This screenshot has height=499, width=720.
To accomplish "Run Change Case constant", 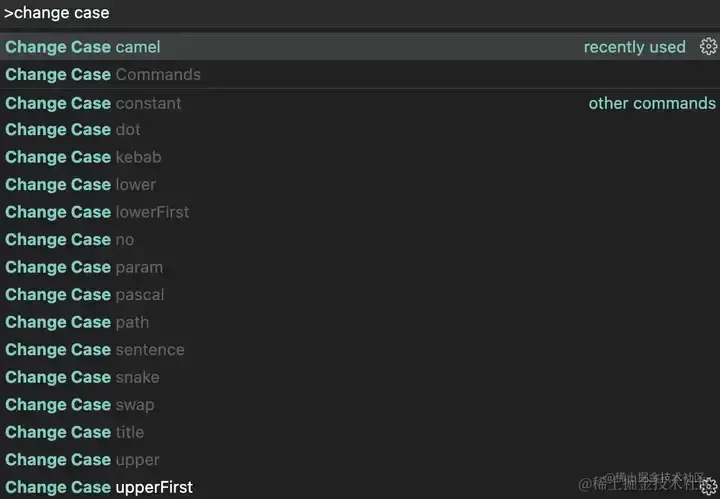I will 360,103.
